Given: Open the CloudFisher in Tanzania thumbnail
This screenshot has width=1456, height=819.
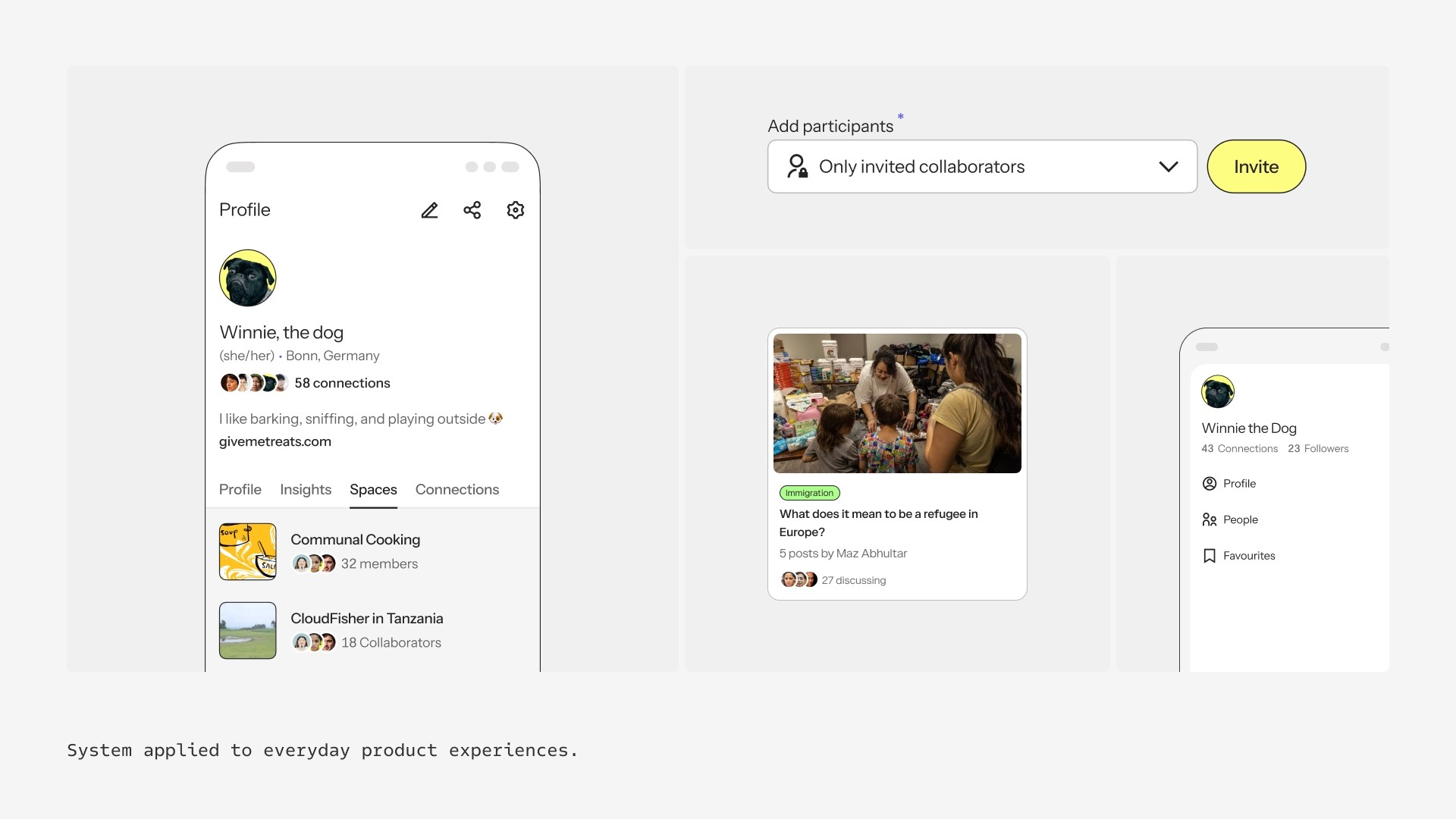Looking at the screenshot, I should point(248,630).
